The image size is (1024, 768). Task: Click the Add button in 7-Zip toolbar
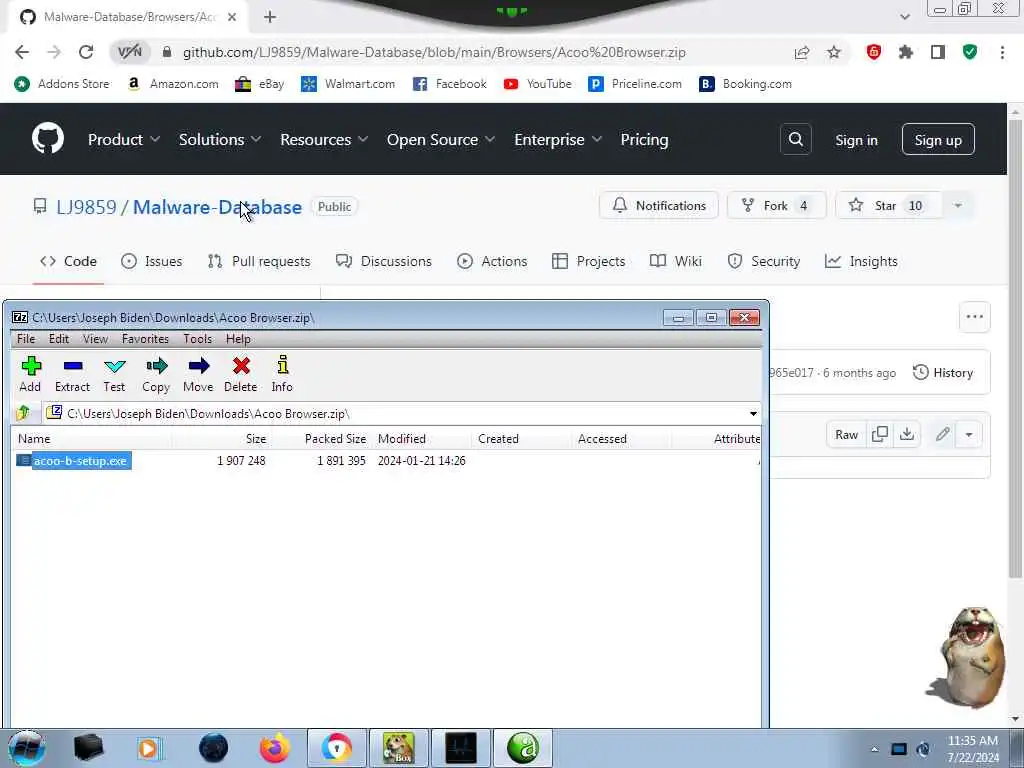coord(30,374)
